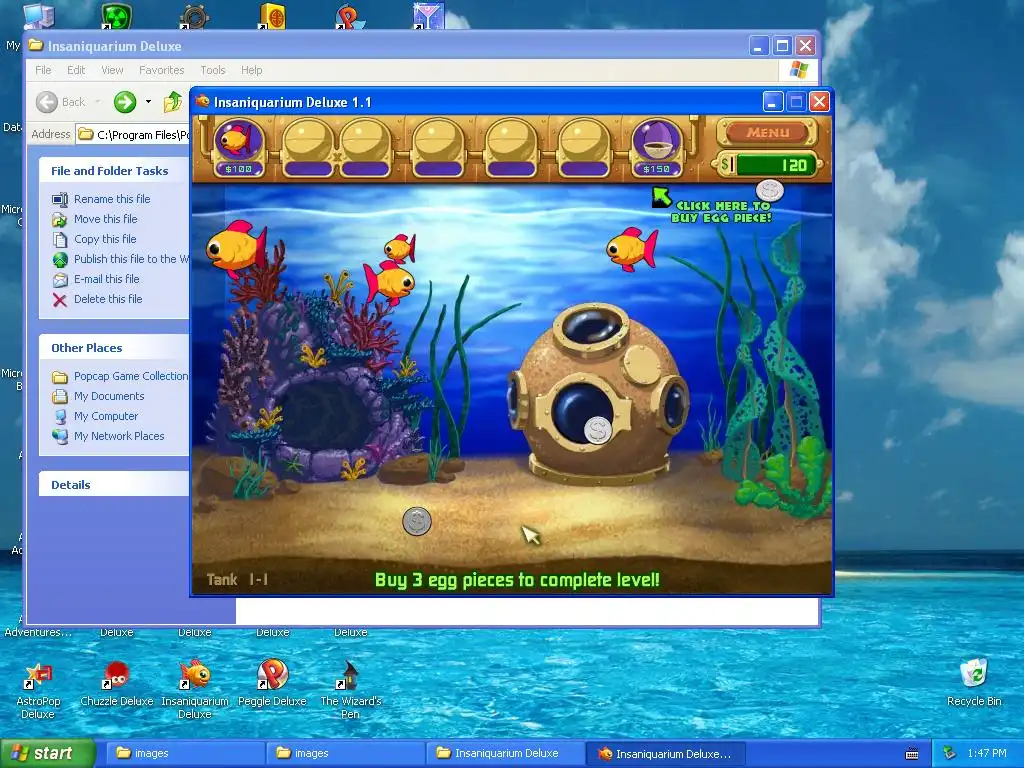This screenshot has width=1024, height=768.
Task: Select Insaniquarium Deluxe desktop shortcut
Action: pyautogui.click(x=195, y=689)
